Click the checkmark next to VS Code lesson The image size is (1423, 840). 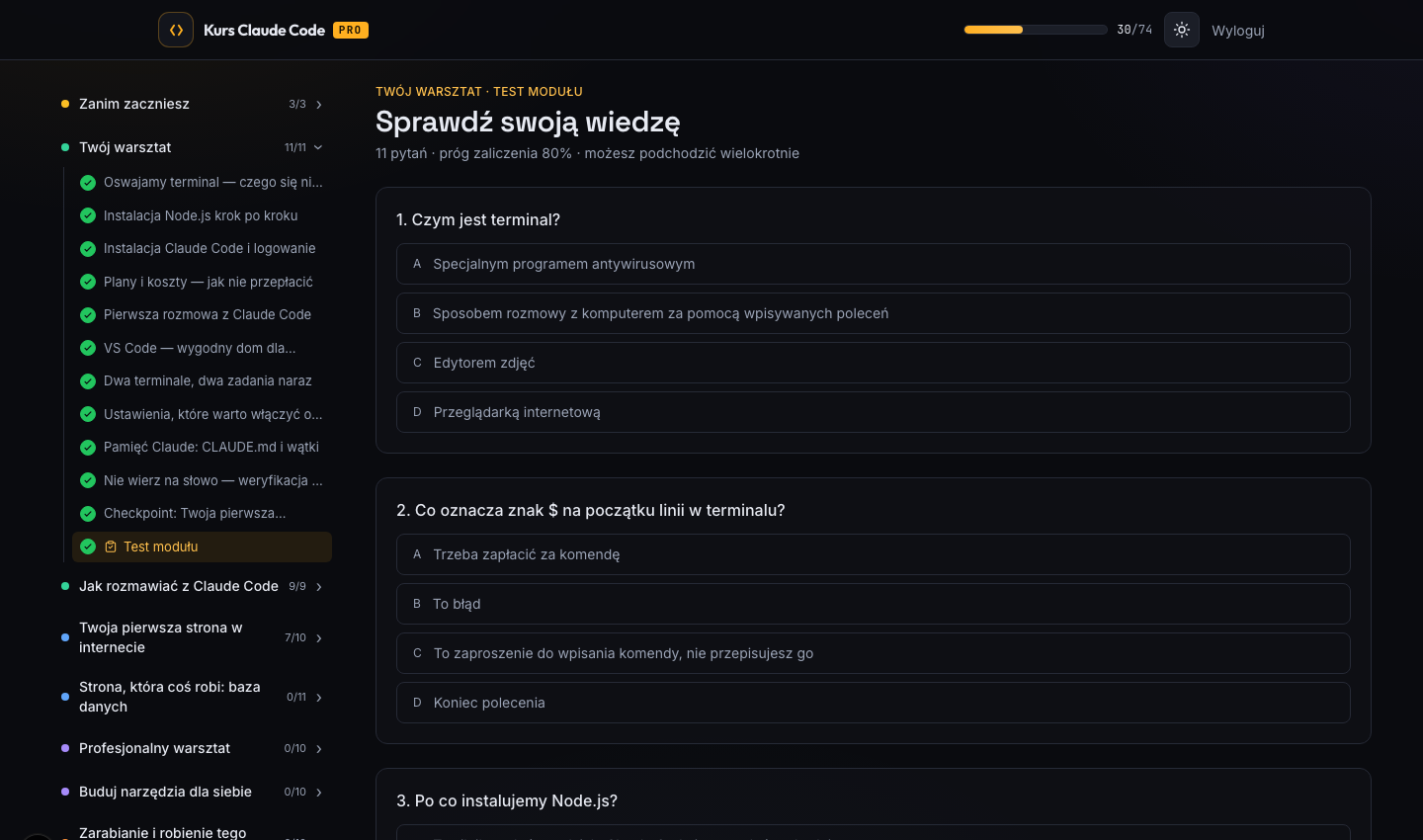(88, 348)
